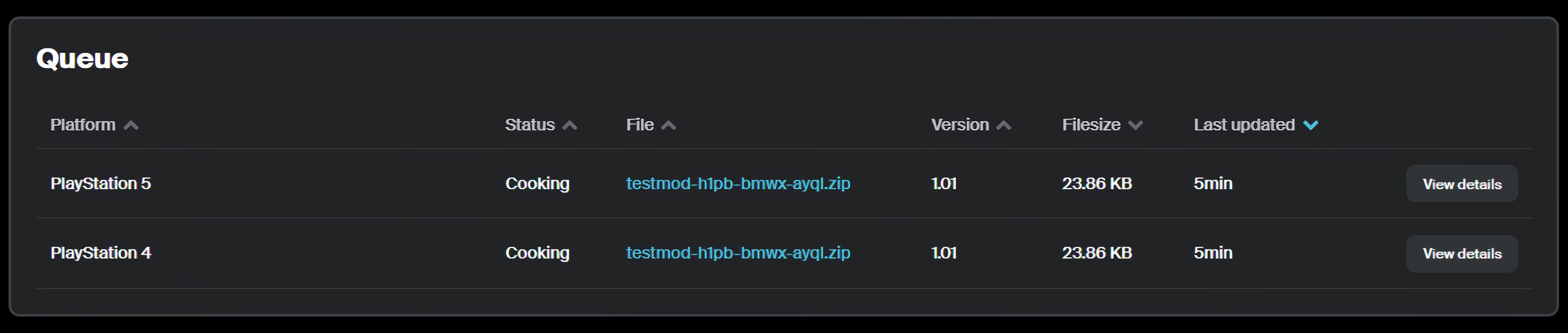Screen dimensions: 1568x333
Task: Click the File column sort chevron
Action: click(668, 125)
